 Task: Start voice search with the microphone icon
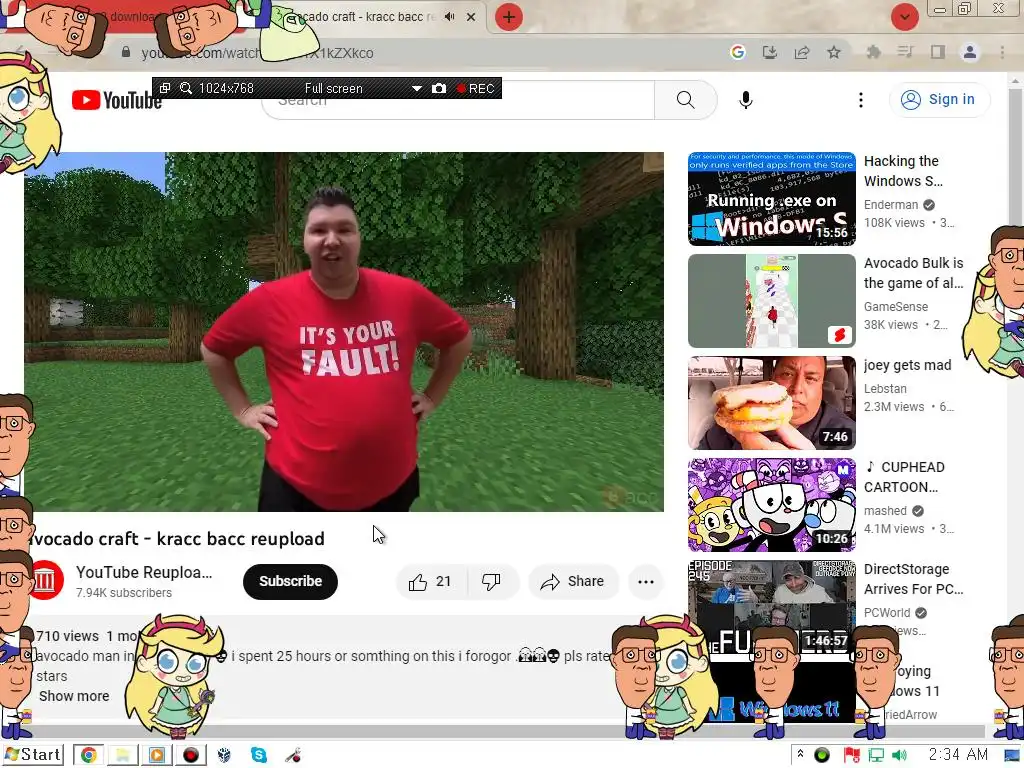coord(745,100)
